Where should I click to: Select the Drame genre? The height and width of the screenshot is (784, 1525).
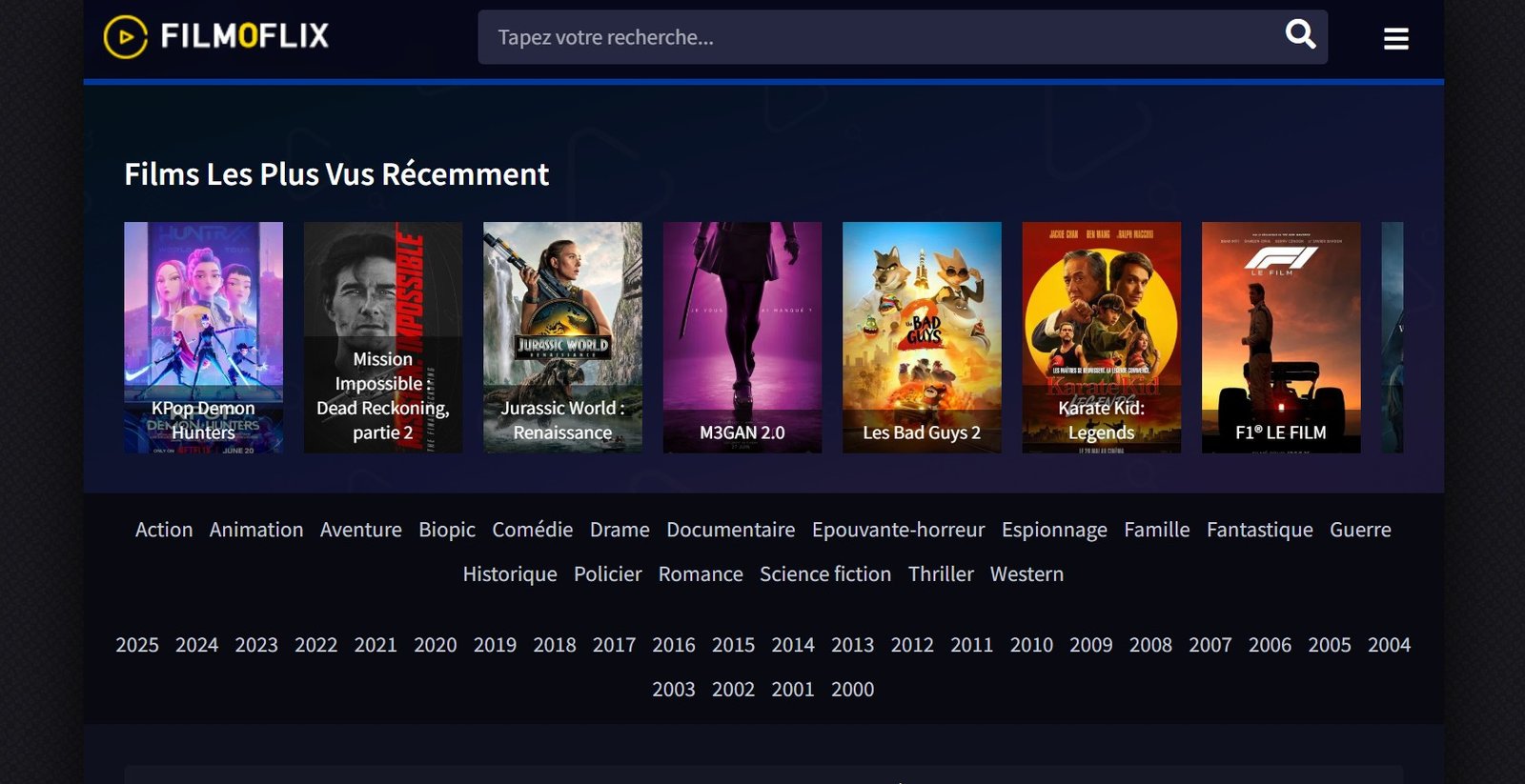click(x=620, y=530)
